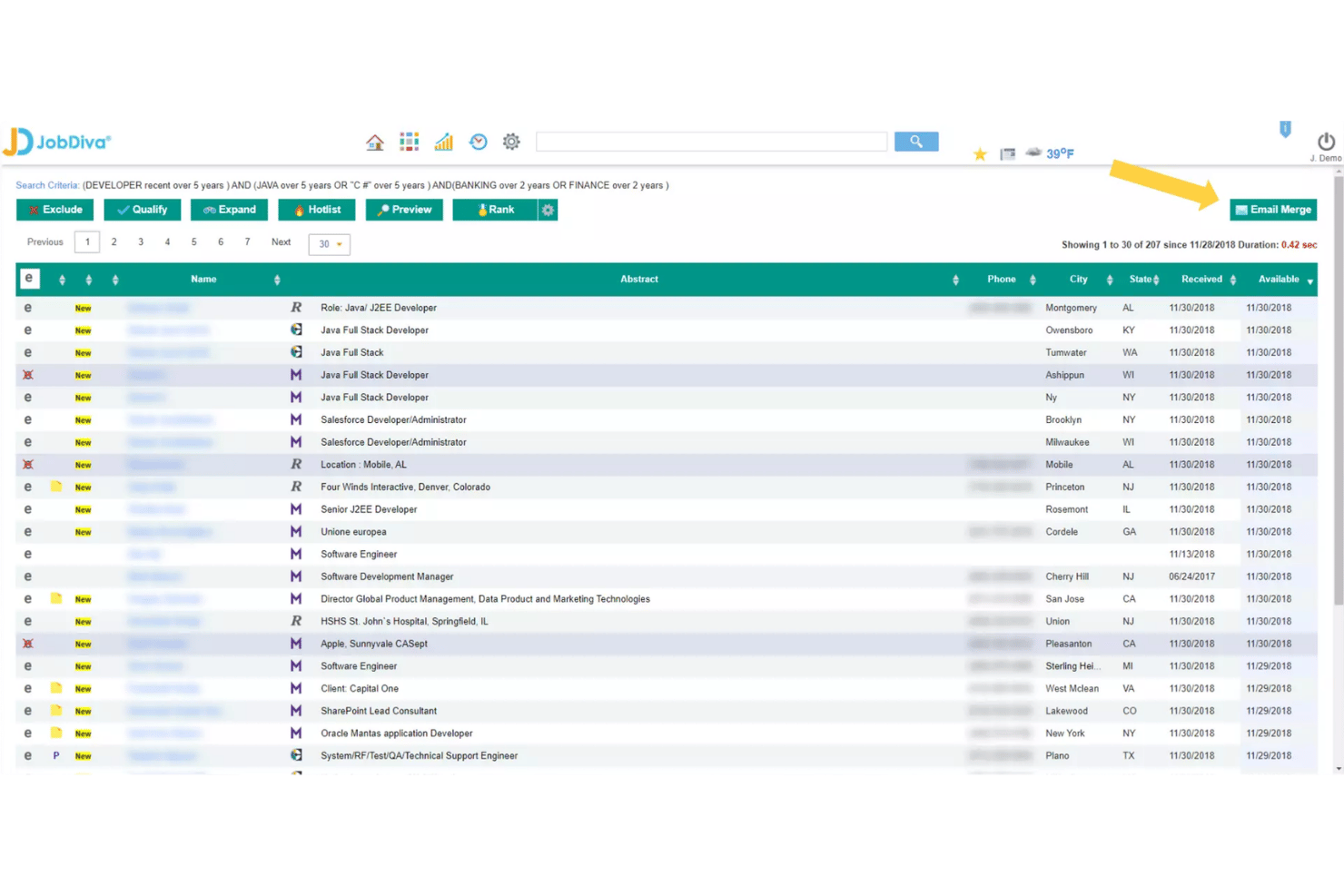Toggle e selector for Owensboro row

[28, 330]
